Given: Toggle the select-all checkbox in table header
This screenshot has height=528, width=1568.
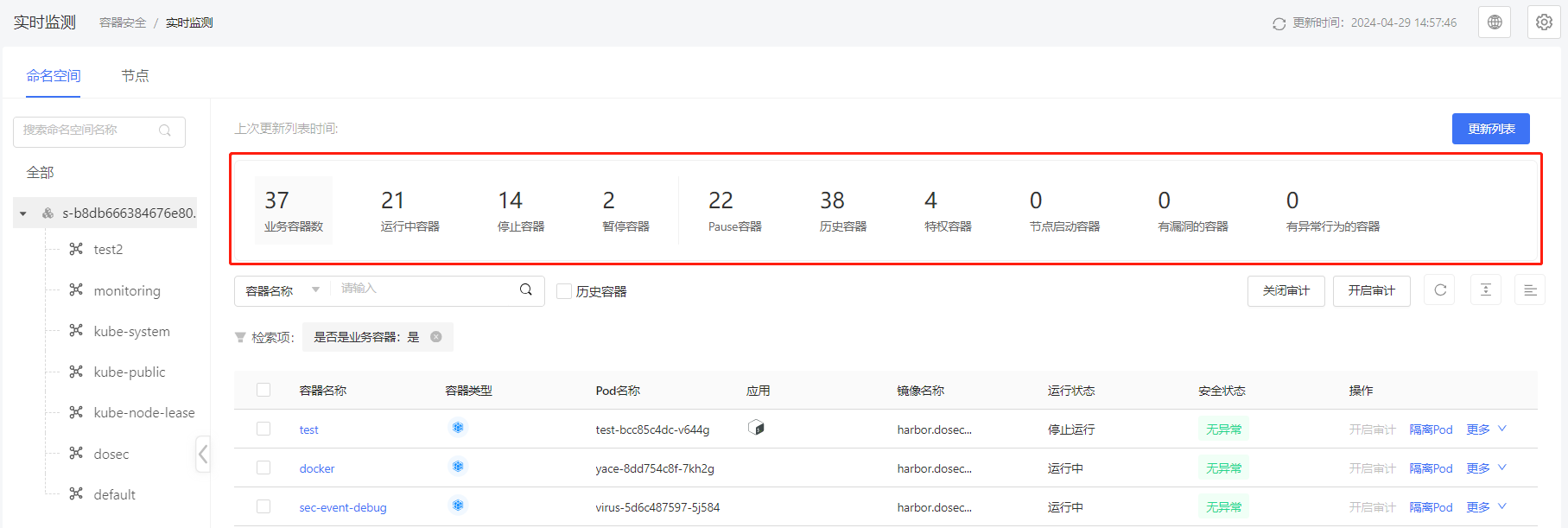Looking at the screenshot, I should 263,390.
